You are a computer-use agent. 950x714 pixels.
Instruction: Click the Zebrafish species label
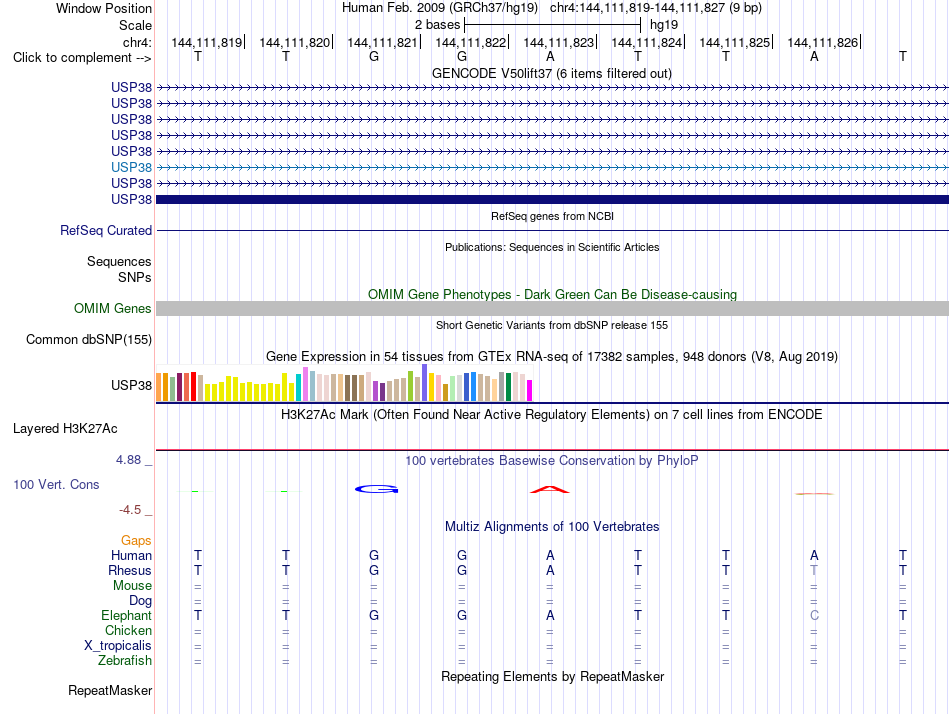pyautogui.click(x=125, y=660)
